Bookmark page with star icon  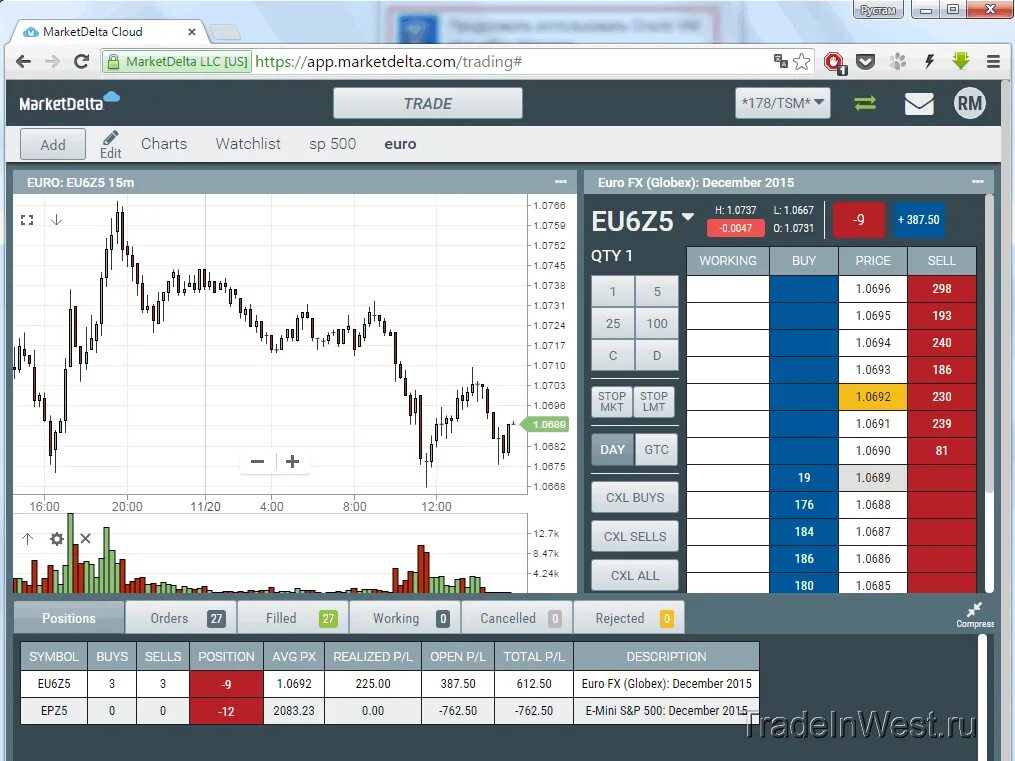coord(801,61)
